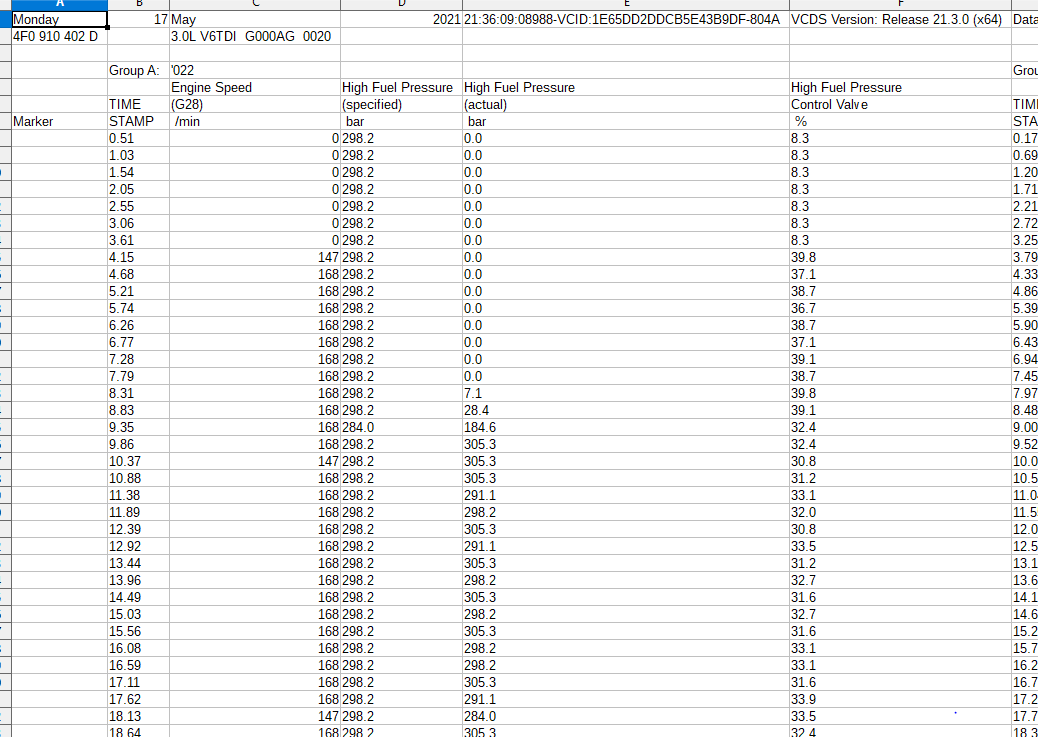Click the control valve value 33.9
Screen dimensions: 1038x737
click(897, 700)
